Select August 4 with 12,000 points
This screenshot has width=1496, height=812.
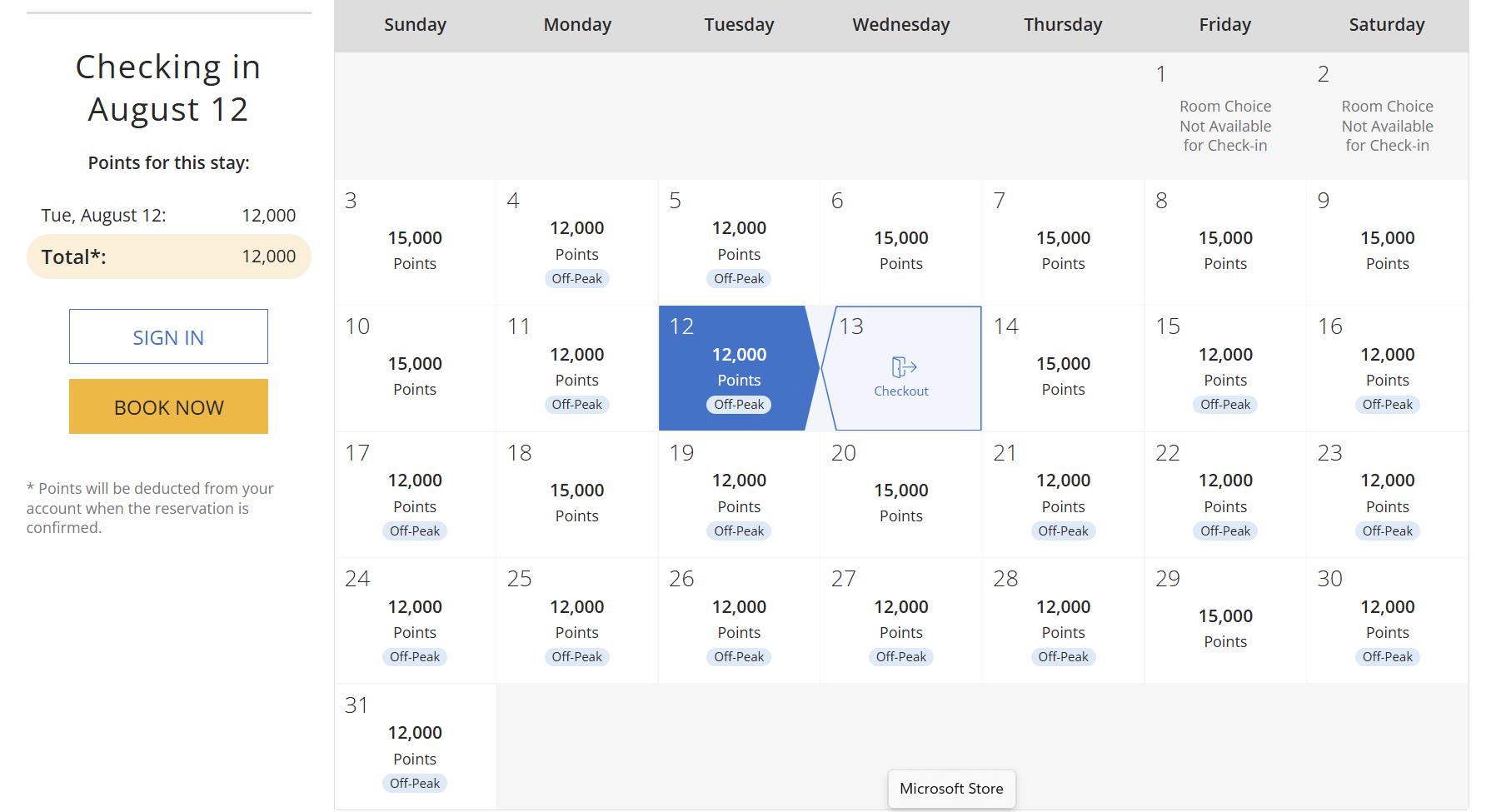point(576,242)
